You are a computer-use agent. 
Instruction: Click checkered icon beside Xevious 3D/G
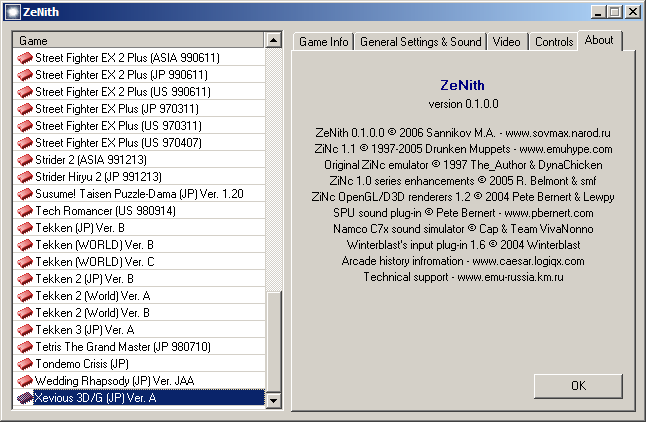25,398
